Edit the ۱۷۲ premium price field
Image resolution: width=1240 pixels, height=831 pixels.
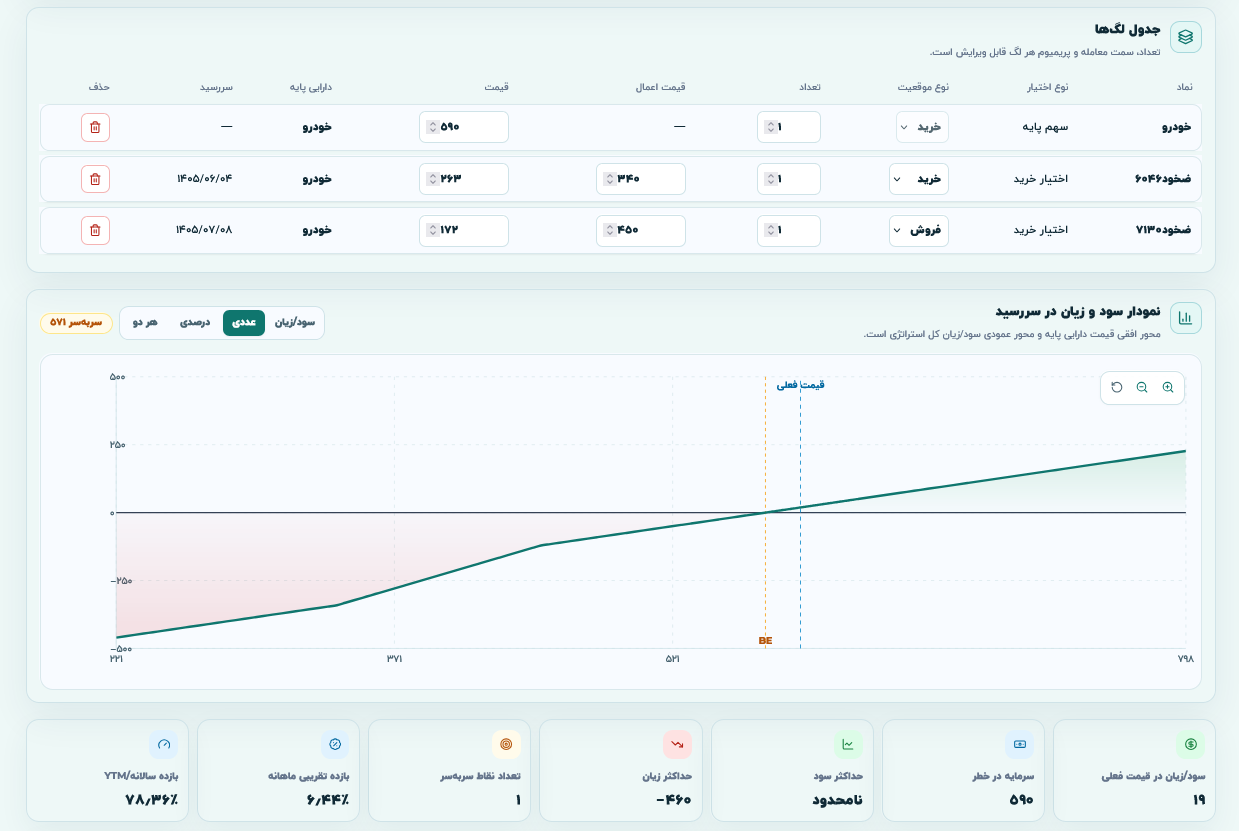464,230
